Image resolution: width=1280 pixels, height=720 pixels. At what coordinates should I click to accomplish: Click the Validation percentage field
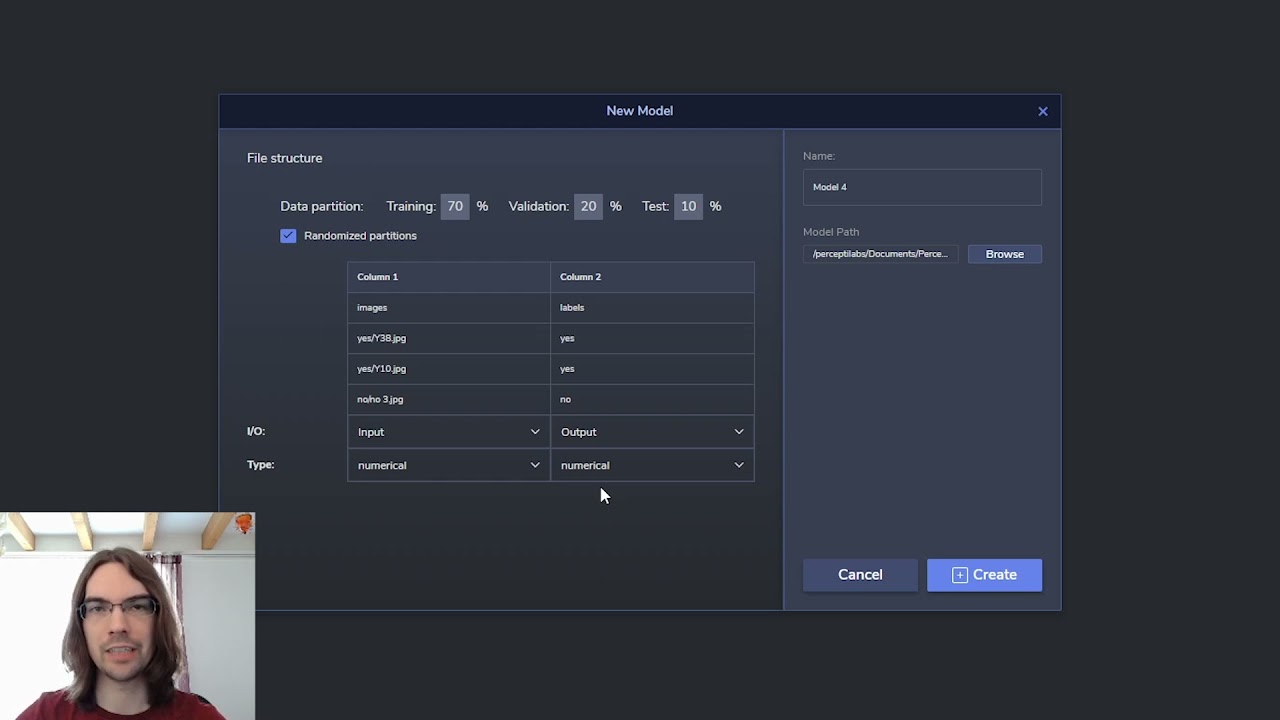588,206
